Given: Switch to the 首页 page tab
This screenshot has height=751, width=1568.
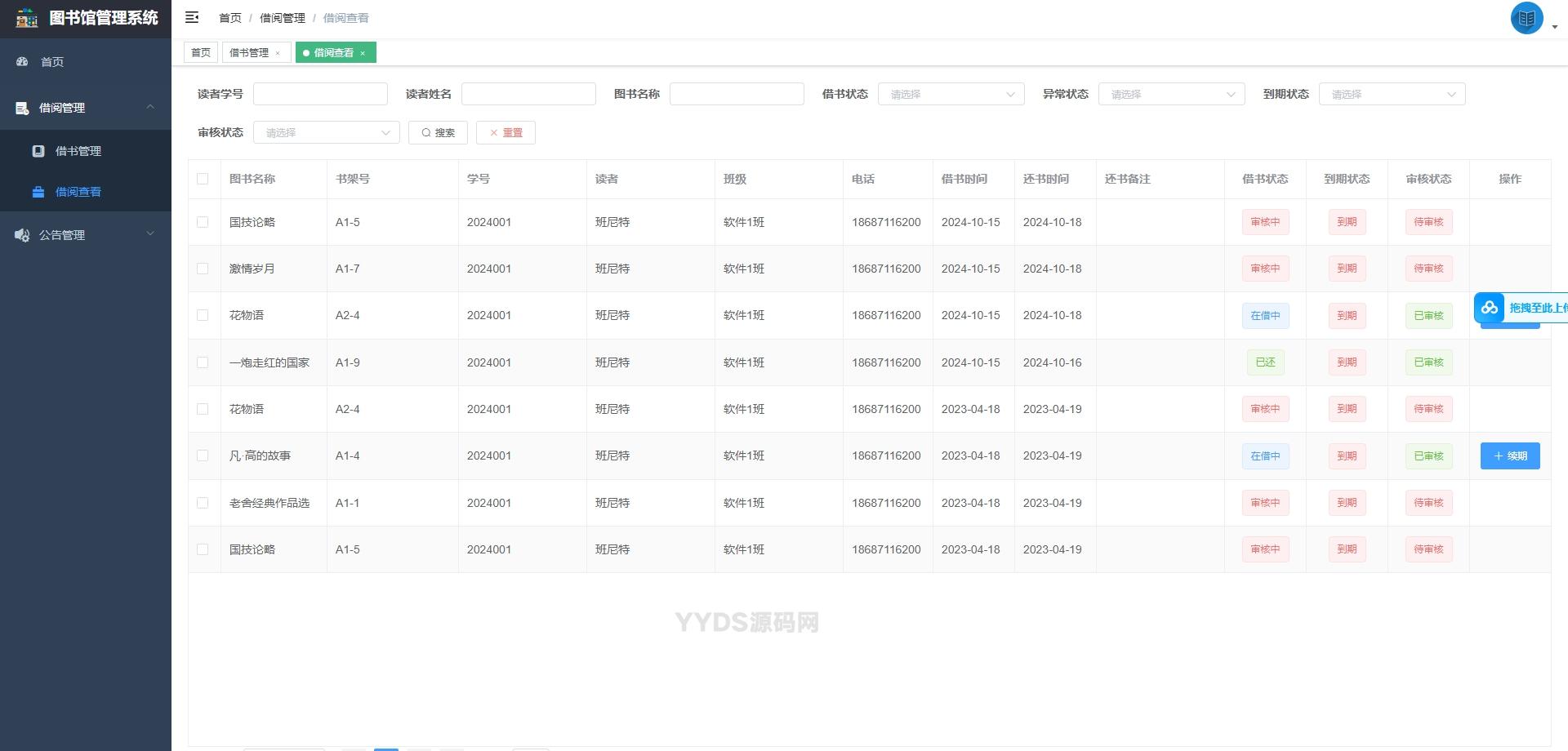Looking at the screenshot, I should [x=201, y=53].
